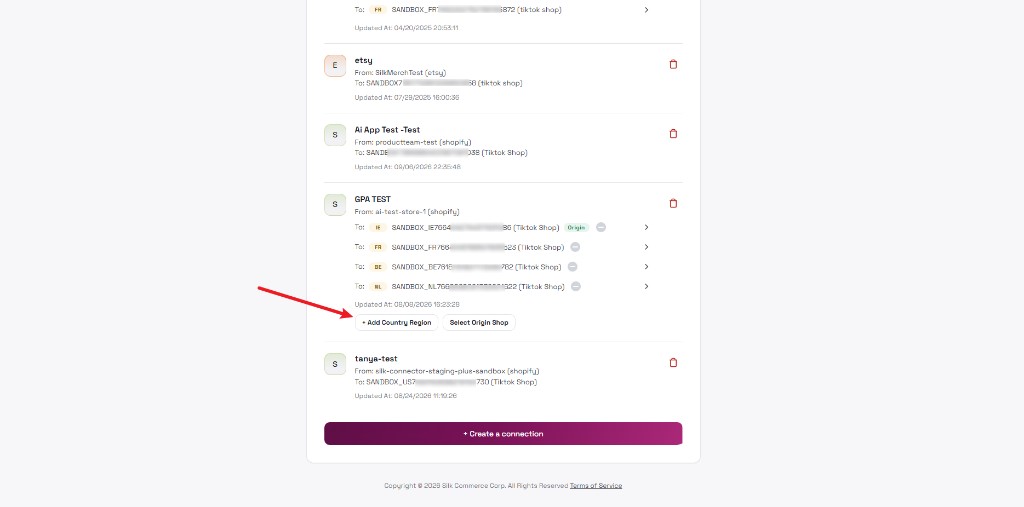This screenshot has height=507, width=1024.
Task: Click 'From: SilkMerchTest (etsy)' text
Action: [x=400, y=73]
